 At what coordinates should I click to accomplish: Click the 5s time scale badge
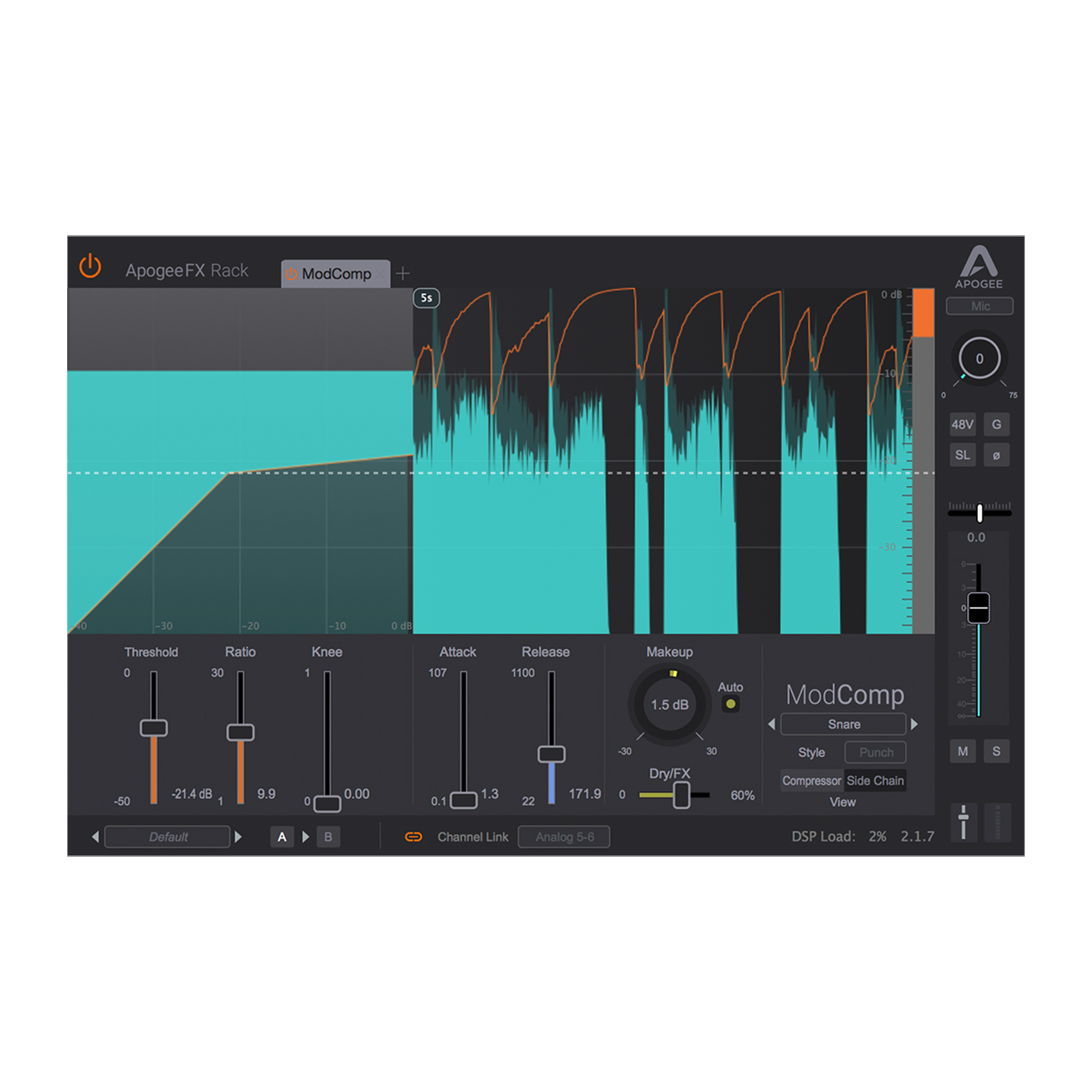point(427,298)
